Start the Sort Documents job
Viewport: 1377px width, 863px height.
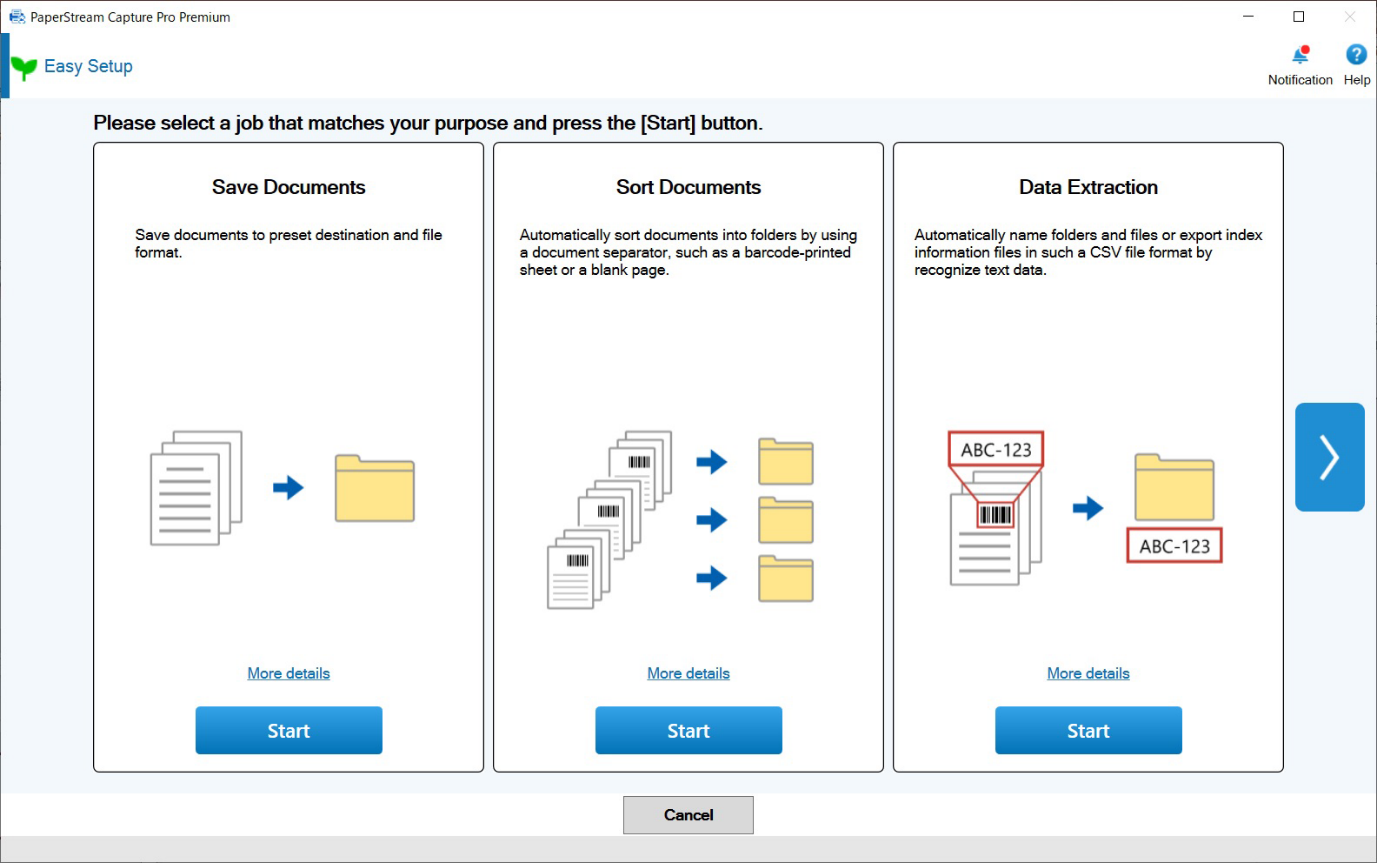click(688, 731)
